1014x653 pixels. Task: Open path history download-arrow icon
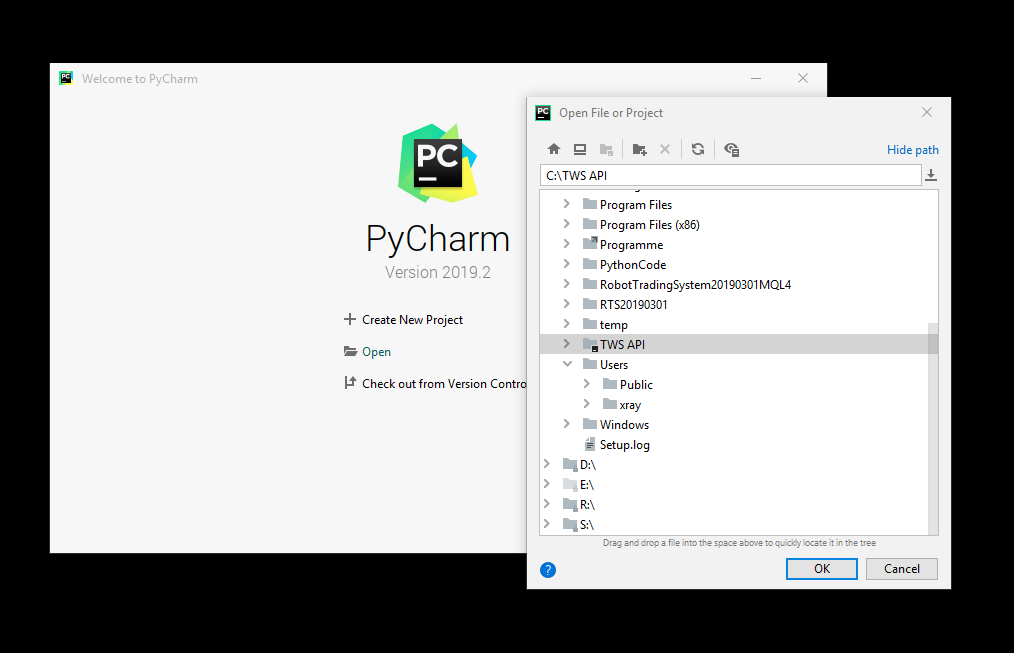point(931,175)
